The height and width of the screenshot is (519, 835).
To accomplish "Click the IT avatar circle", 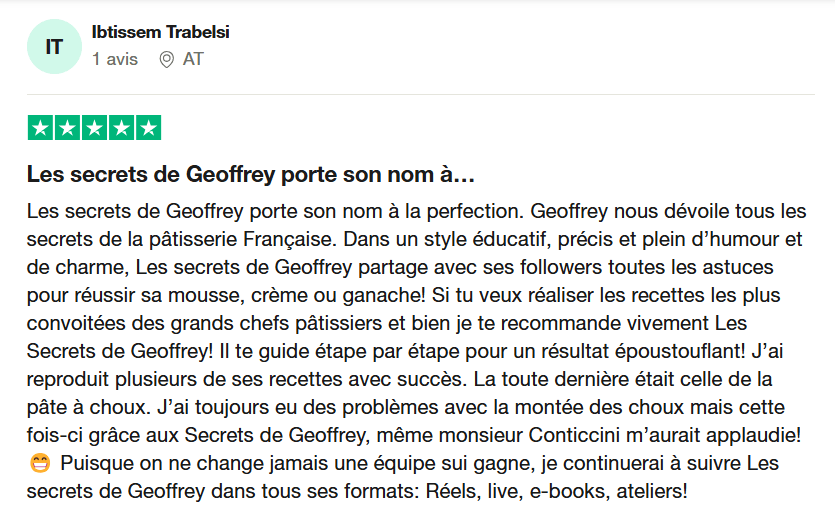I will coord(54,46).
